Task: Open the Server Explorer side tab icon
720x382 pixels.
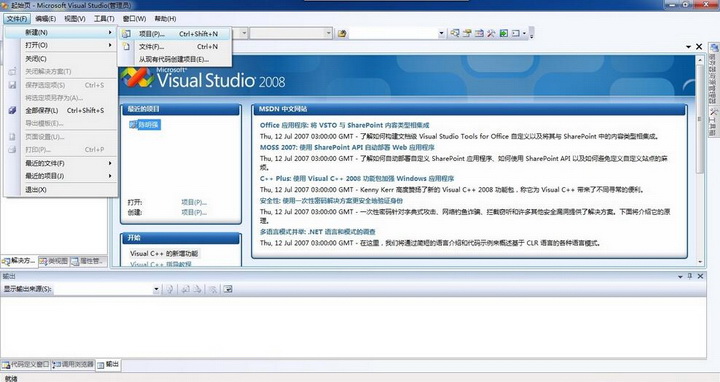Action: point(714,48)
